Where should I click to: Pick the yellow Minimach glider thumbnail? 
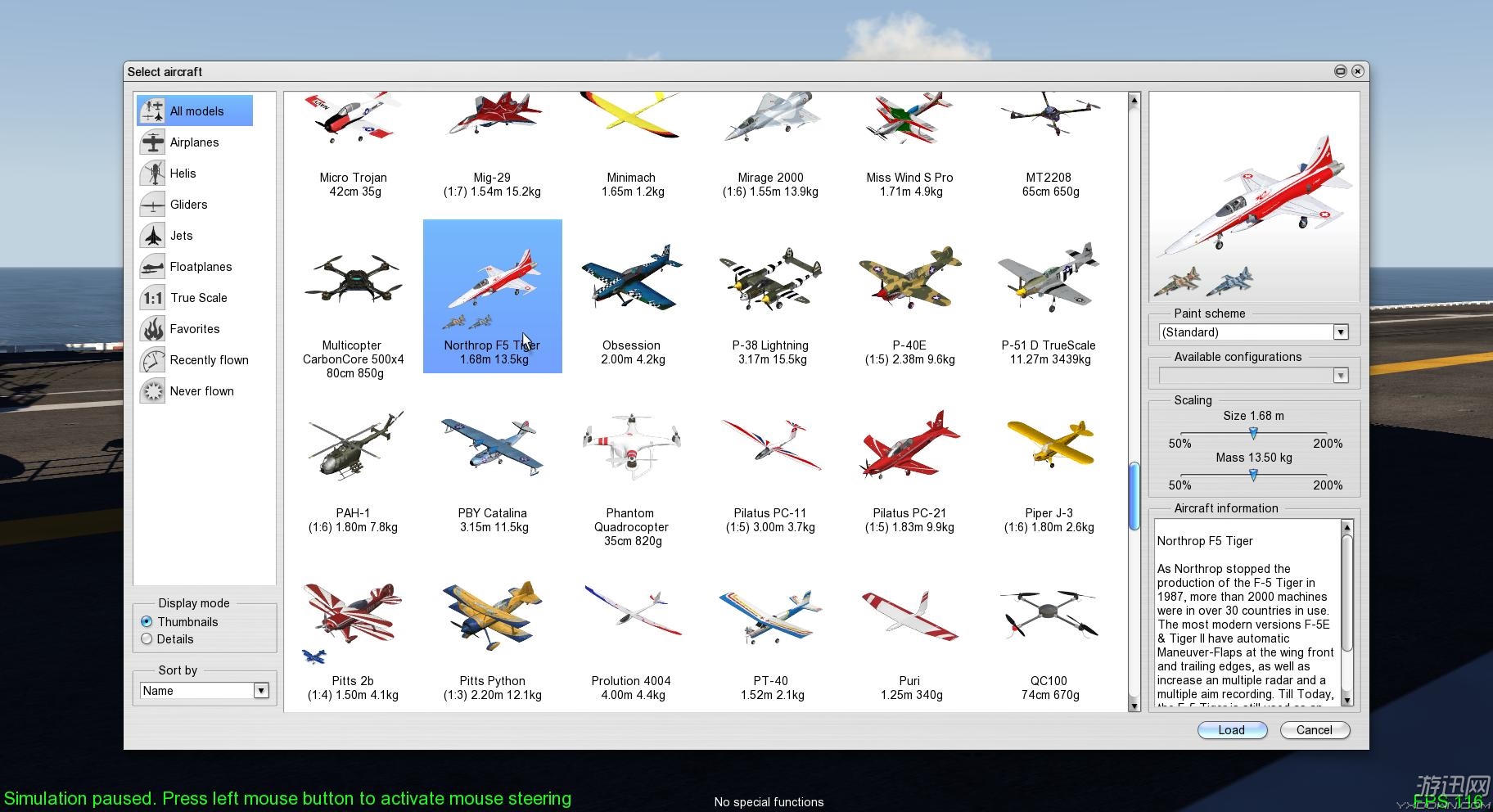click(631, 115)
